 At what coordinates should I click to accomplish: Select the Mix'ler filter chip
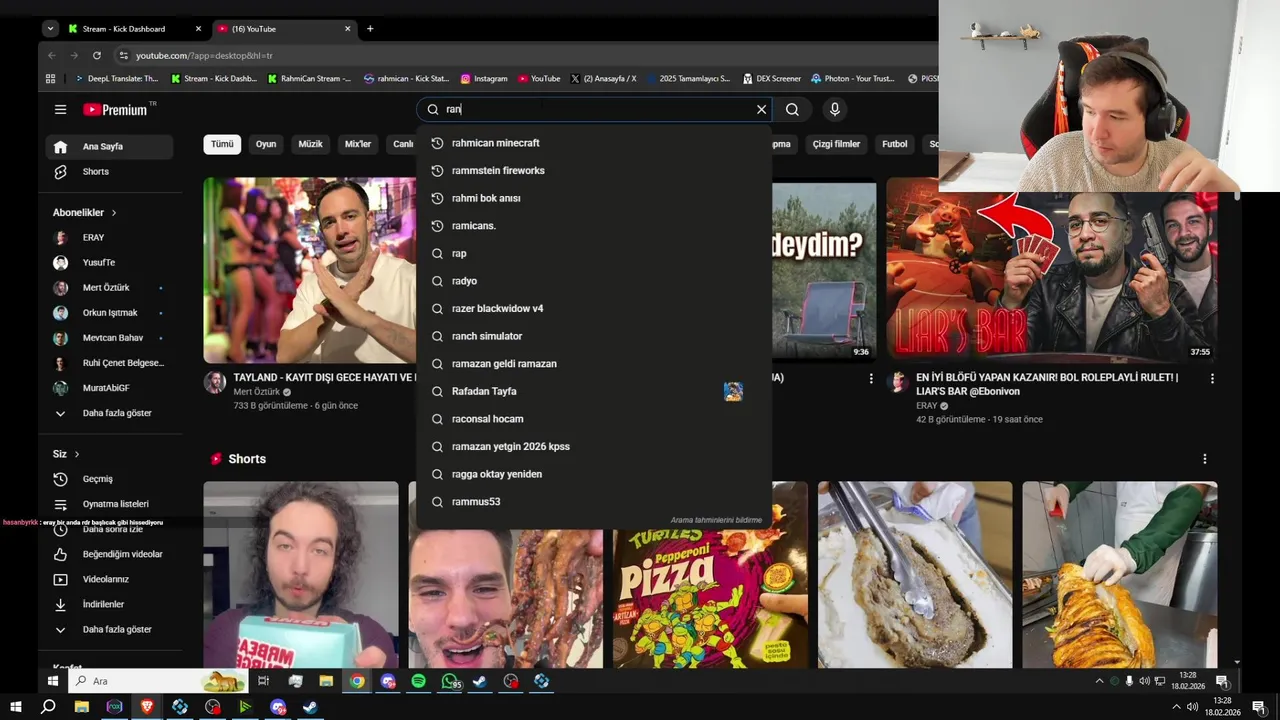tap(358, 144)
